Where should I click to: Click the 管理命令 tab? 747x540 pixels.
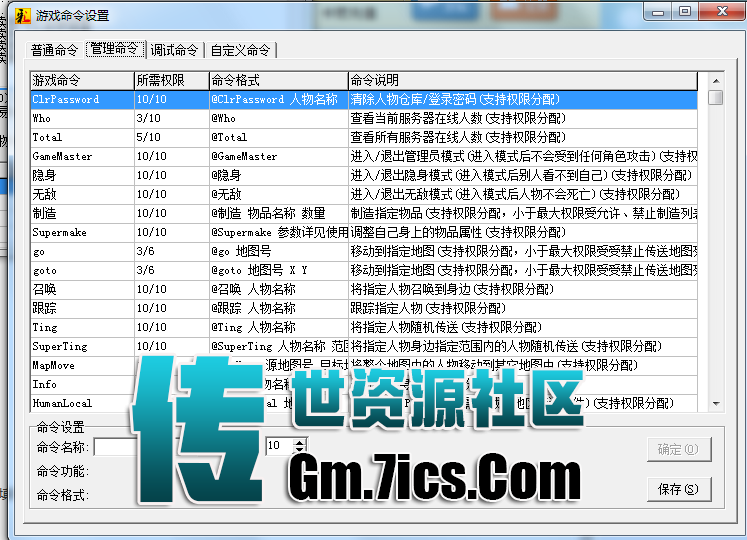[x=115, y=49]
